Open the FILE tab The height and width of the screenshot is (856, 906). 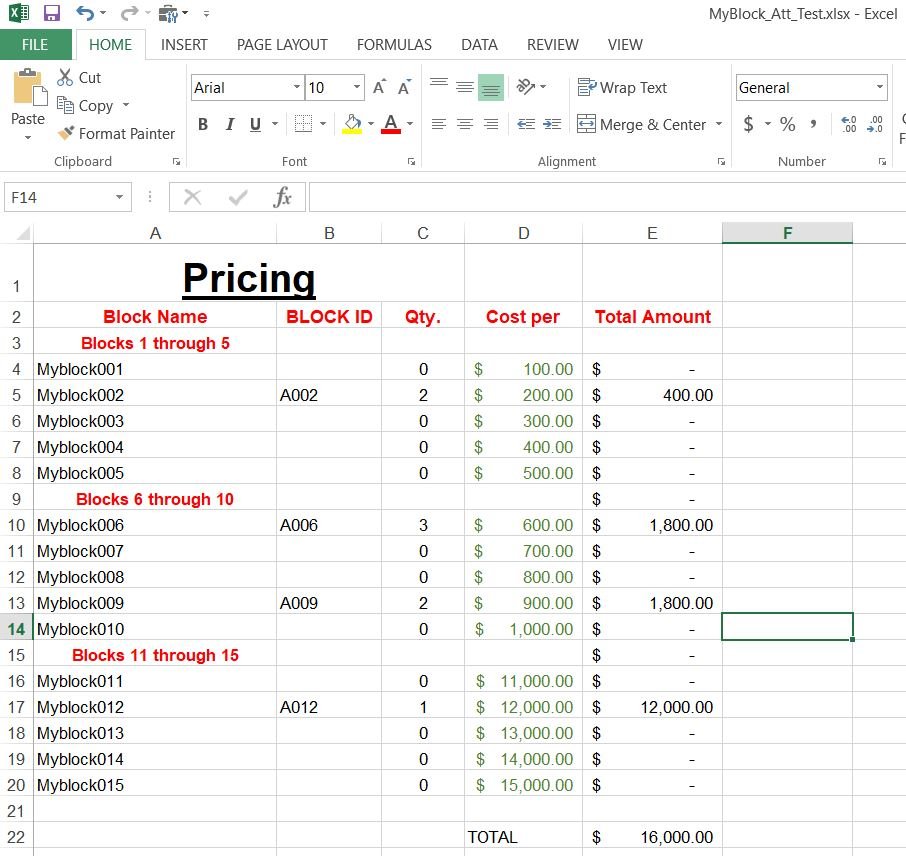(x=35, y=45)
